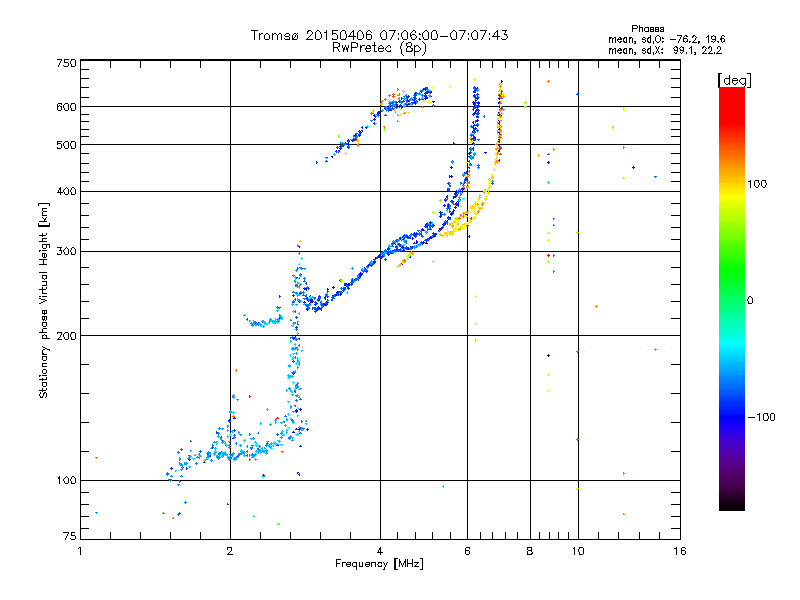This screenshot has width=800, height=600.
Task: Click the RwPretec (8p) subtitle
Action: (x=379, y=48)
